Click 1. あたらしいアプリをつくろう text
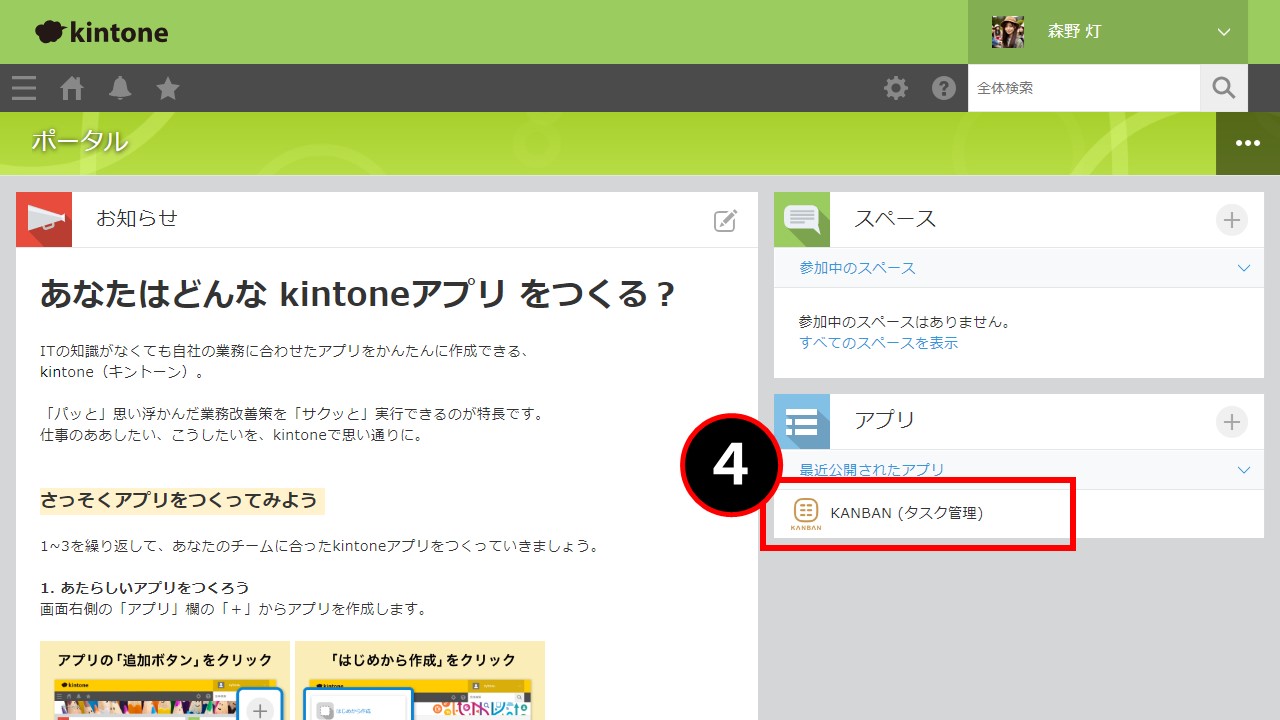 [x=145, y=588]
